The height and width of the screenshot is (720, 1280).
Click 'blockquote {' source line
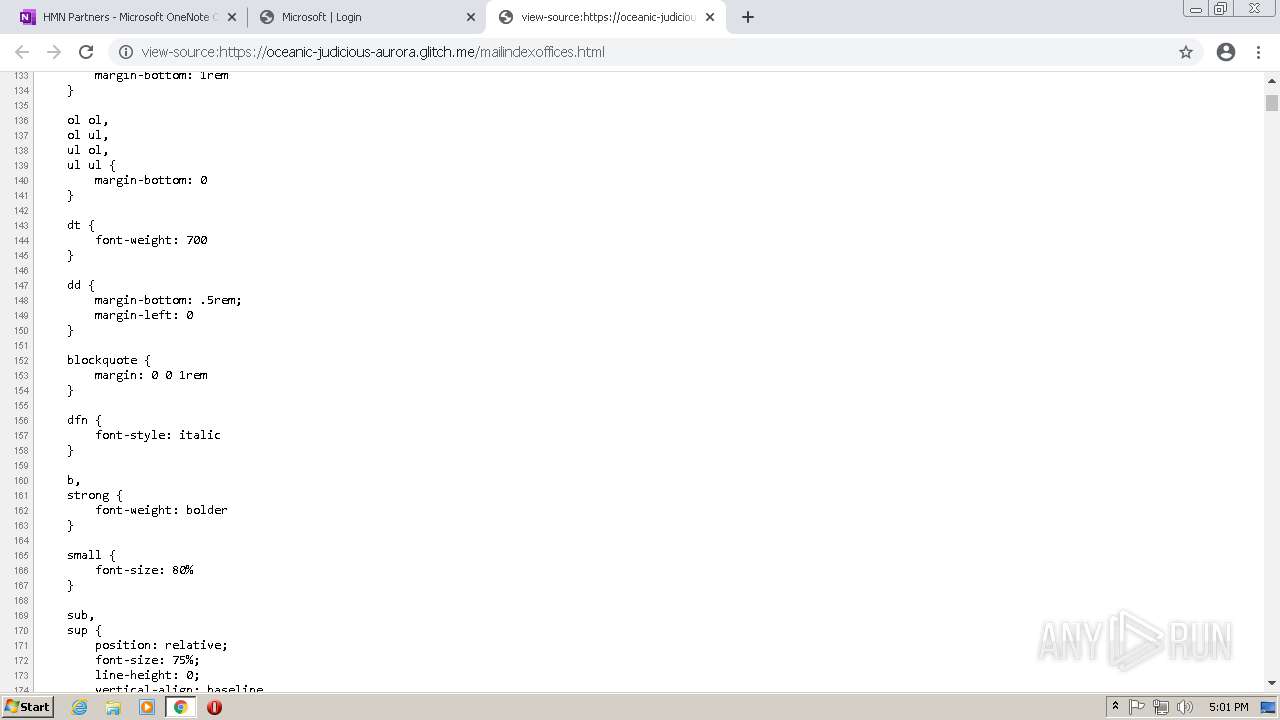pyautogui.click(x=109, y=360)
